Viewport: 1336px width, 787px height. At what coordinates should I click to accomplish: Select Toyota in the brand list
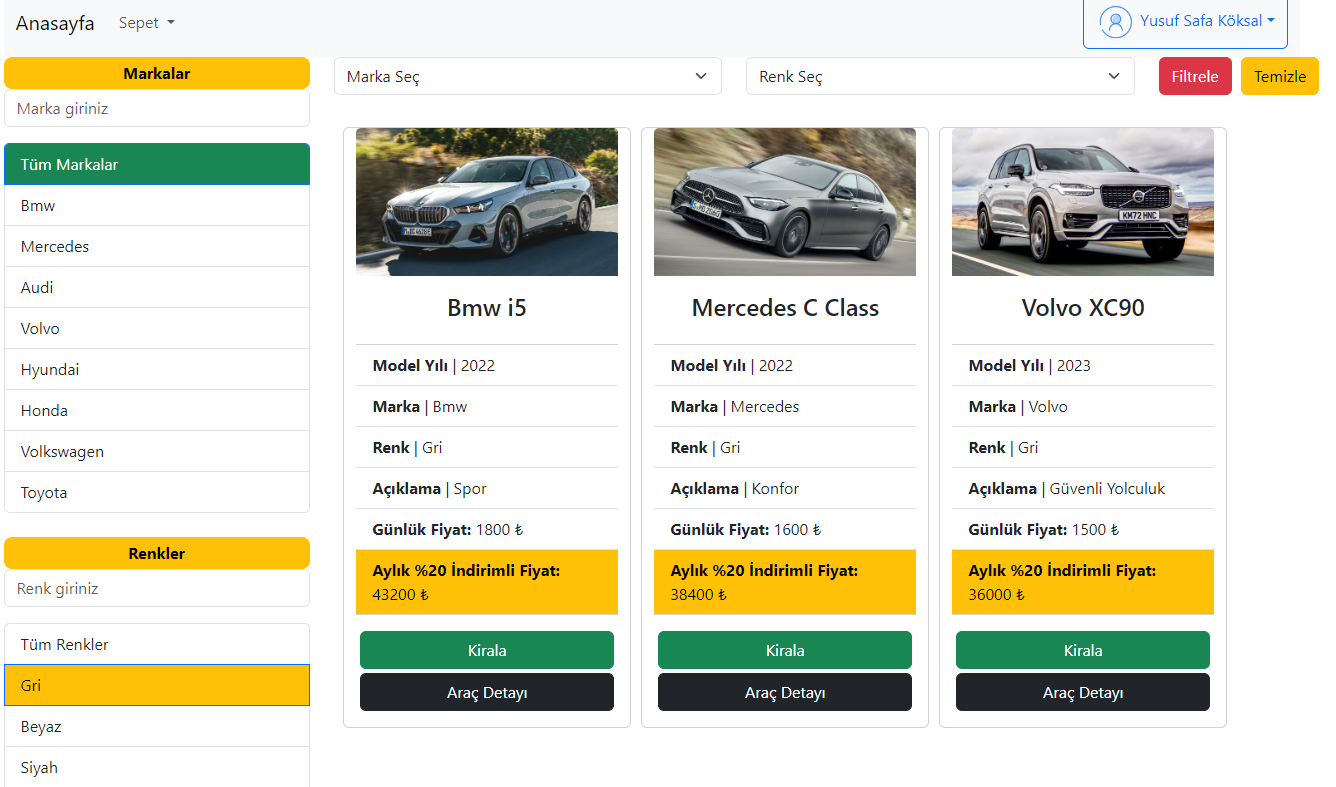(x=157, y=492)
